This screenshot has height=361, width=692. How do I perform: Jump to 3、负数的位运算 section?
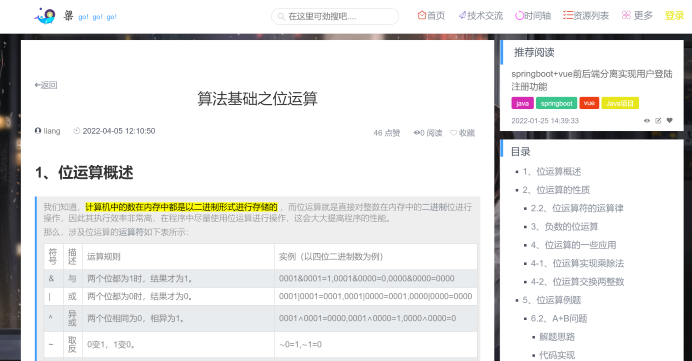tap(564, 227)
